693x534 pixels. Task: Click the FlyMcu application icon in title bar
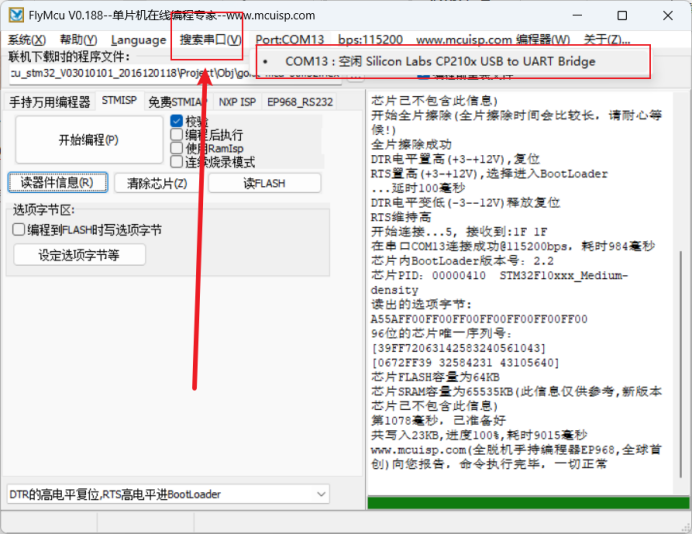tap(16, 15)
